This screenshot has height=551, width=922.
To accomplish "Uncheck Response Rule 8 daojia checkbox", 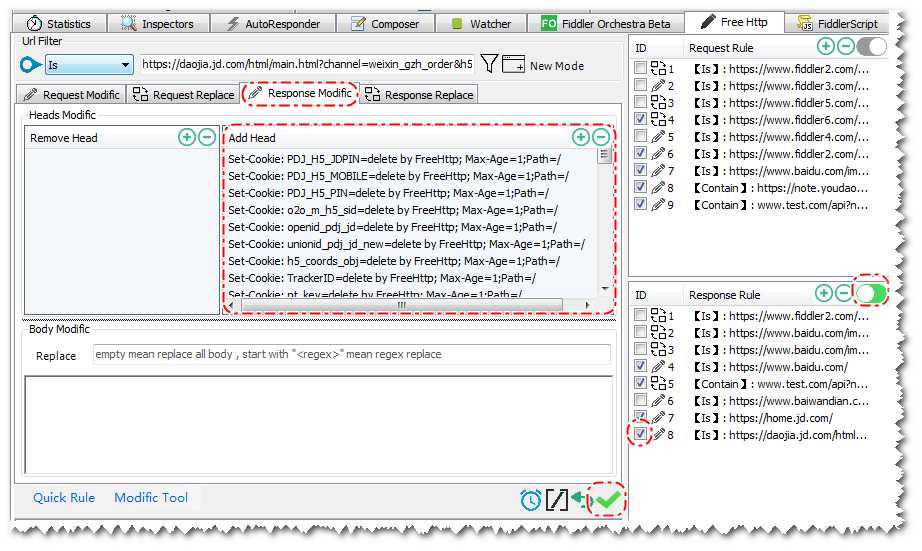I will click(x=640, y=435).
